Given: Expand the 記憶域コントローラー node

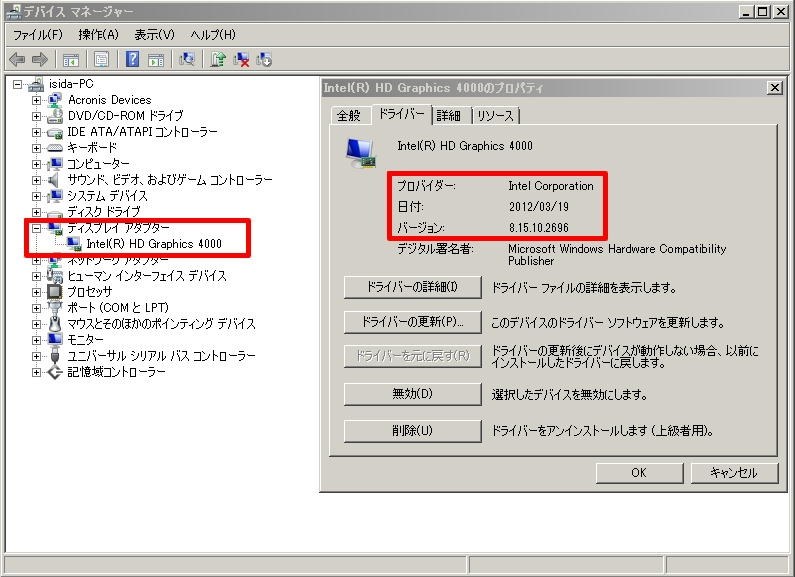Looking at the screenshot, I should coord(36,372).
